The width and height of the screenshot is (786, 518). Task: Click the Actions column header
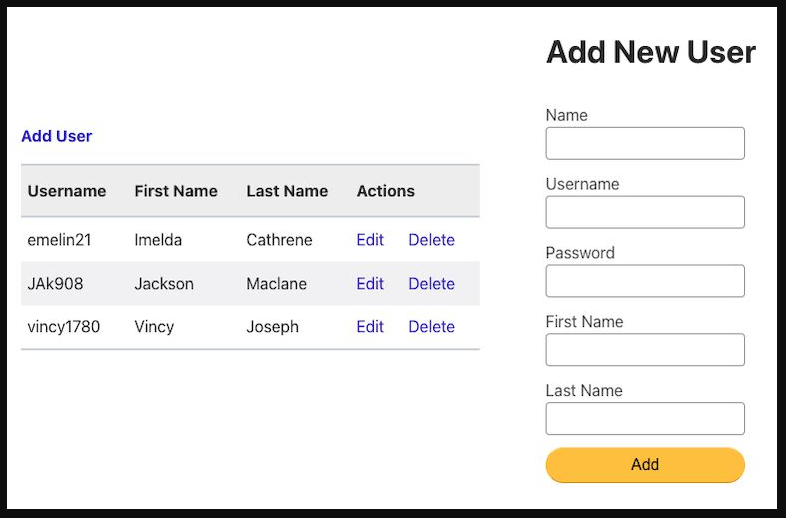pos(386,191)
